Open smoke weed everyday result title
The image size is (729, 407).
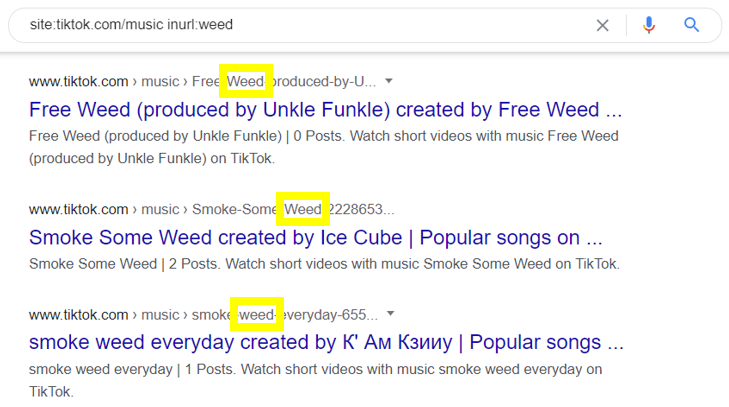click(326, 342)
